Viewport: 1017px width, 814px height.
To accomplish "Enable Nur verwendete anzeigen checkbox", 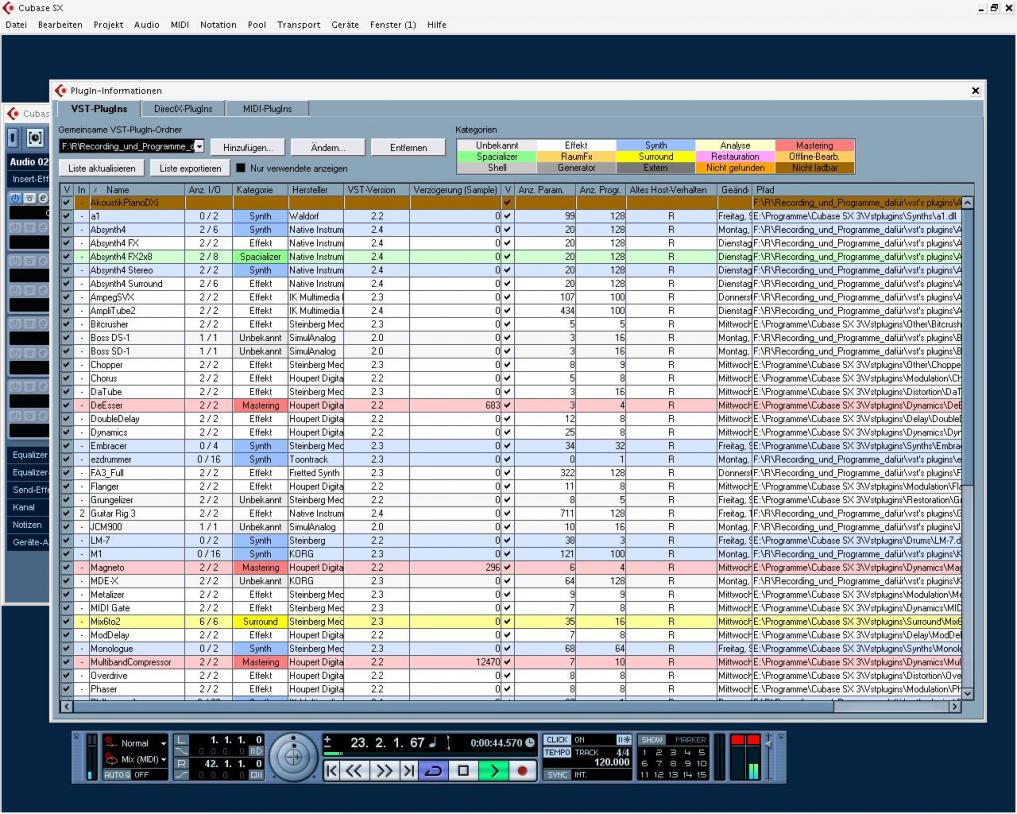I will 241,168.
